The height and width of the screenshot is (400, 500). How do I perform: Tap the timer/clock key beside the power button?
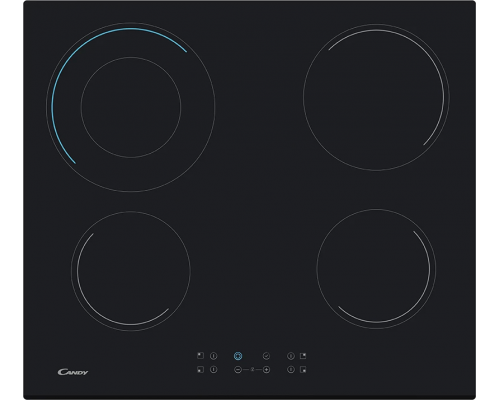click(x=266, y=356)
